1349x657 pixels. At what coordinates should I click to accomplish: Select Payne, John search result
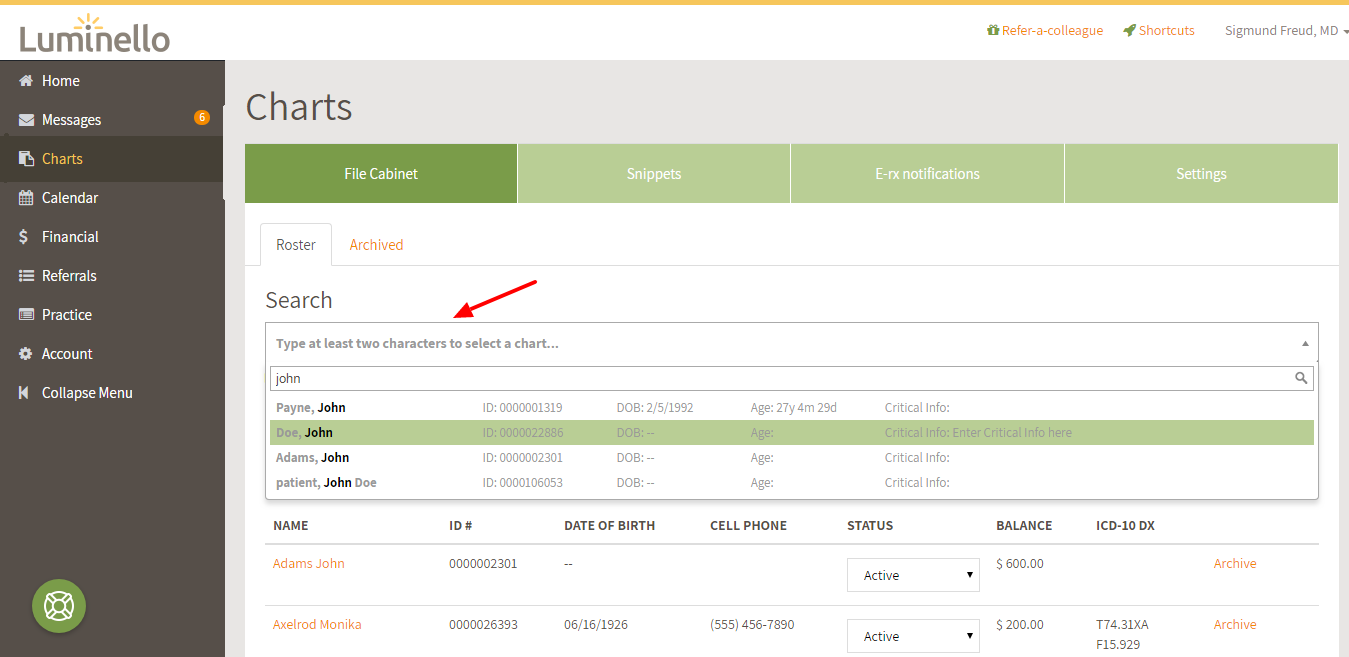pyautogui.click(x=792, y=407)
